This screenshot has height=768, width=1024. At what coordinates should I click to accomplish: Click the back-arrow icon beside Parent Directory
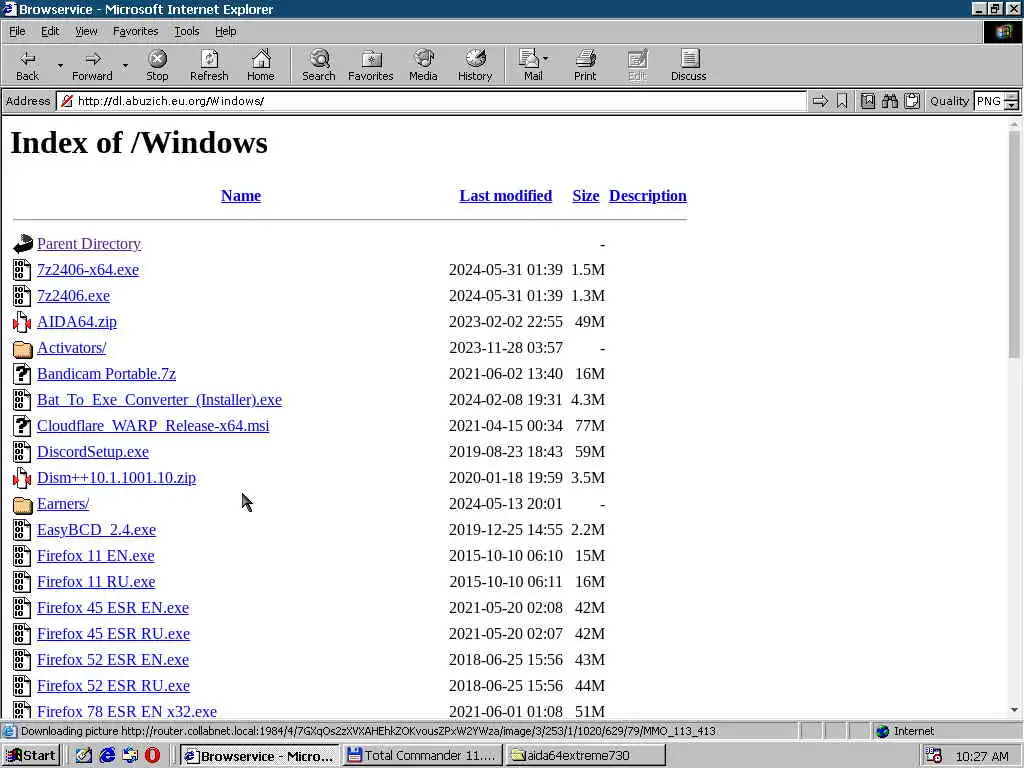click(x=23, y=244)
